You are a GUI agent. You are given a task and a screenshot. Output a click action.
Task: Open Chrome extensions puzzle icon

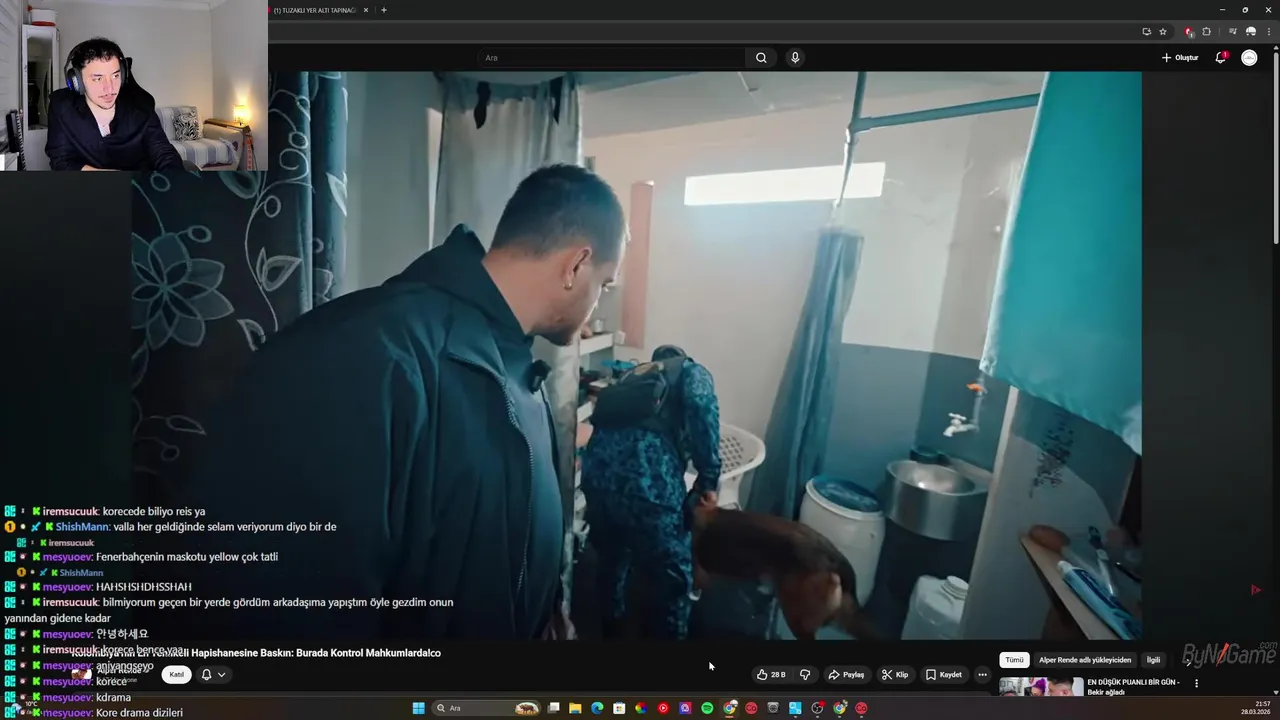1206,32
